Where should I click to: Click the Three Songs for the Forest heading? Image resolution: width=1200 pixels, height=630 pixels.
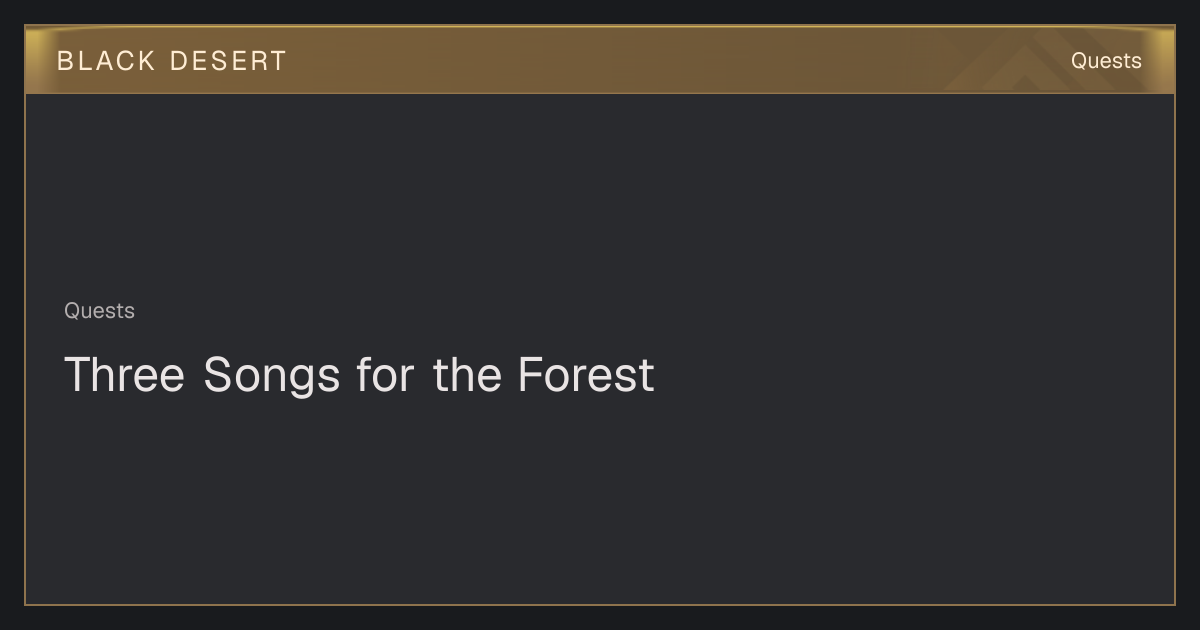point(359,375)
